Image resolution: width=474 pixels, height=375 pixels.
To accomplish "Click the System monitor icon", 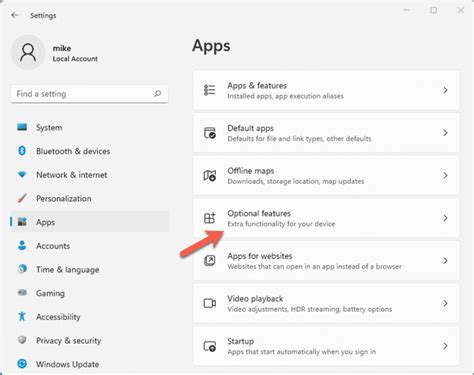I will point(22,127).
